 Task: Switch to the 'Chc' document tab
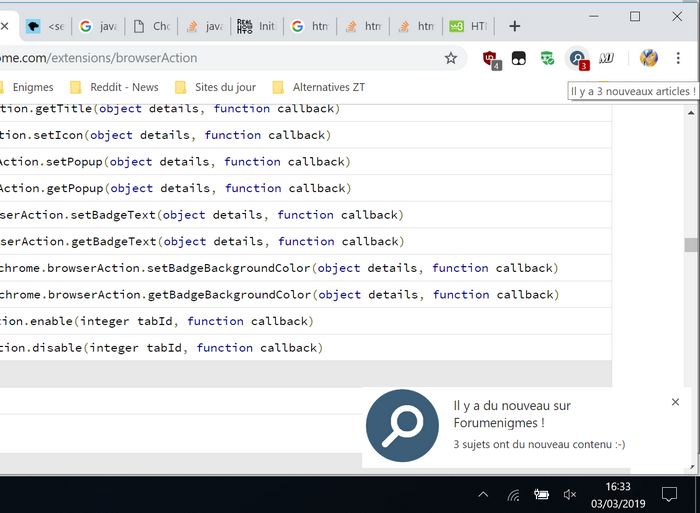(152, 26)
